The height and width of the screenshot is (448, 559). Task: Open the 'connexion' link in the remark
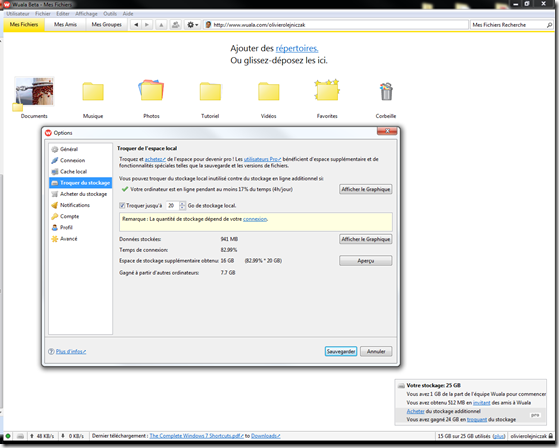click(255, 219)
